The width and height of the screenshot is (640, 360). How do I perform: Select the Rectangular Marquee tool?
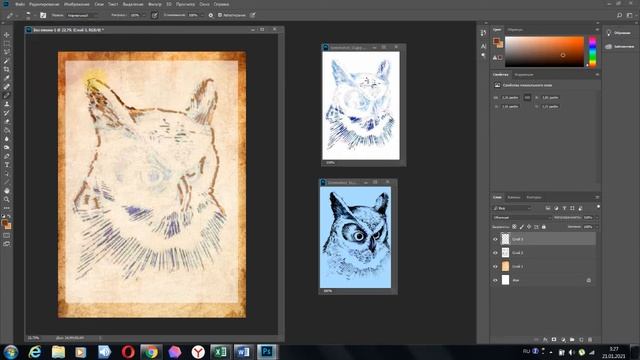[7, 44]
